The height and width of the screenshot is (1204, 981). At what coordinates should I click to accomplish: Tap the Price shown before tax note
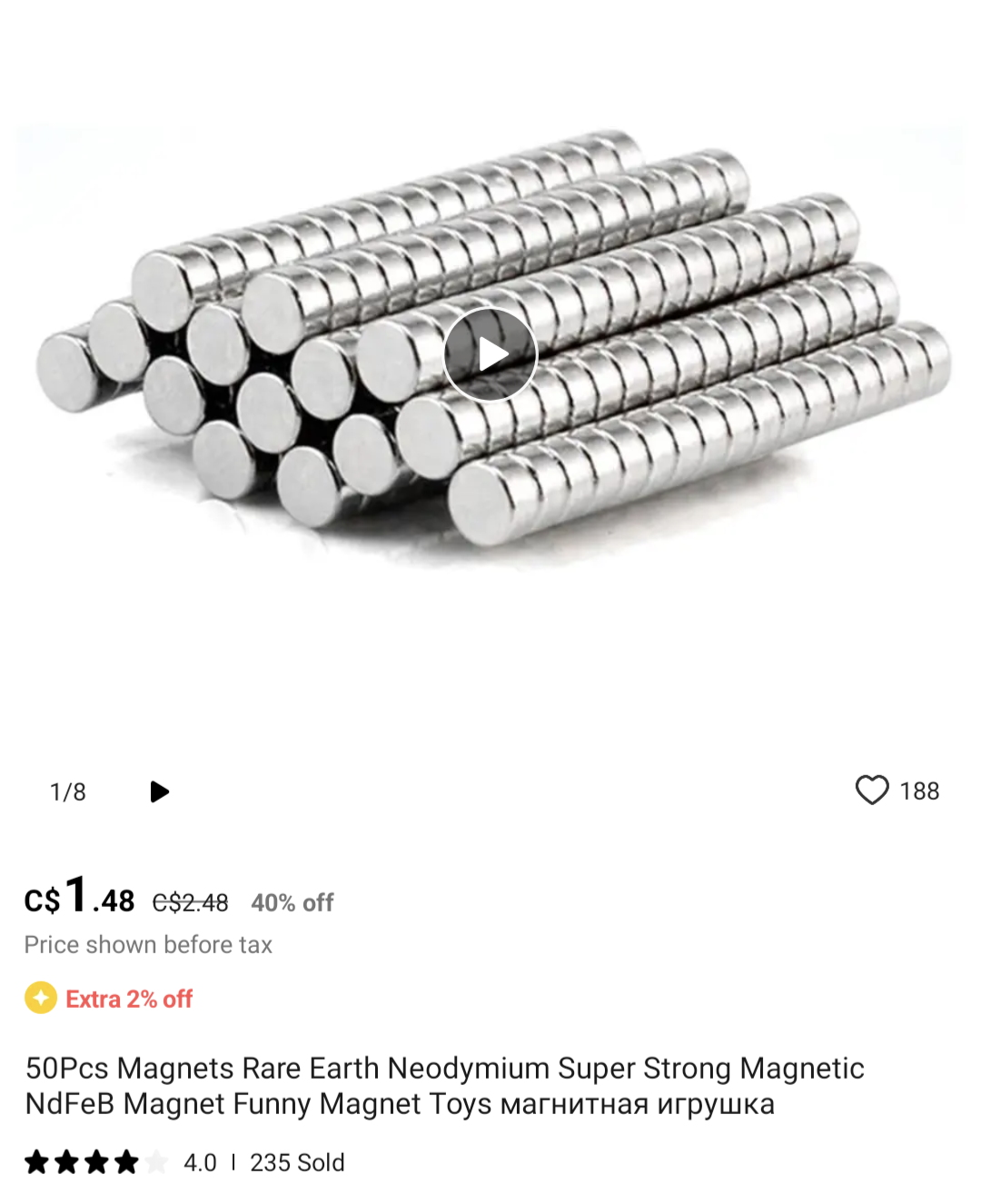click(x=148, y=945)
